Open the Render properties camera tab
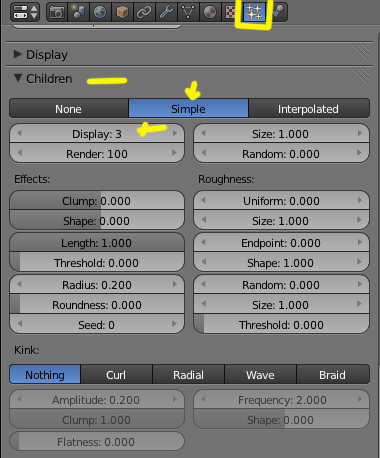 pos(57,12)
